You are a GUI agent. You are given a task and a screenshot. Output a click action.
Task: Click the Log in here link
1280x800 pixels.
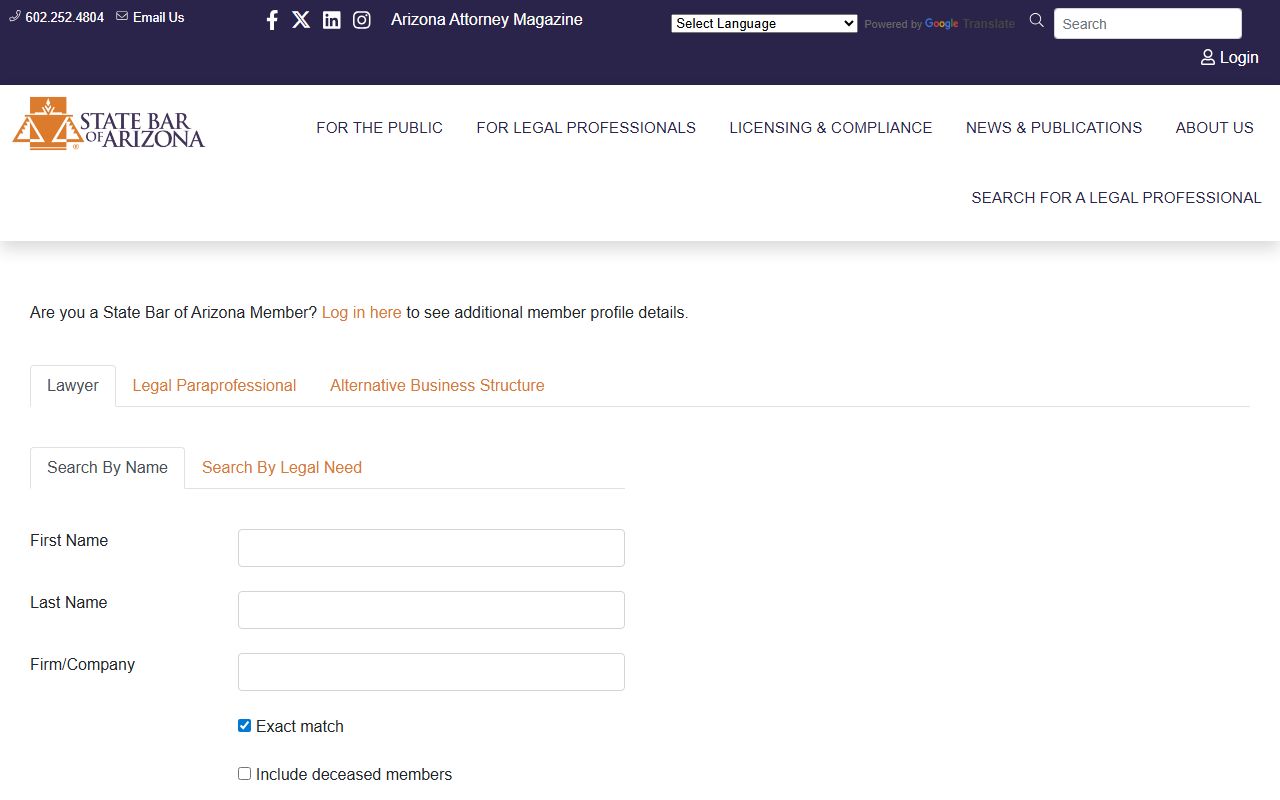point(361,313)
